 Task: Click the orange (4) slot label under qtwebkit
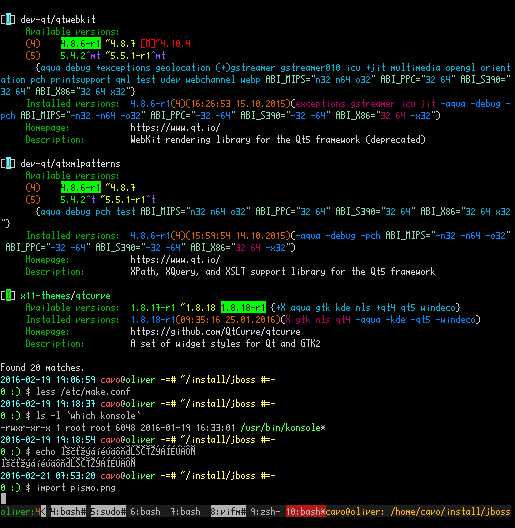click(x=33, y=44)
